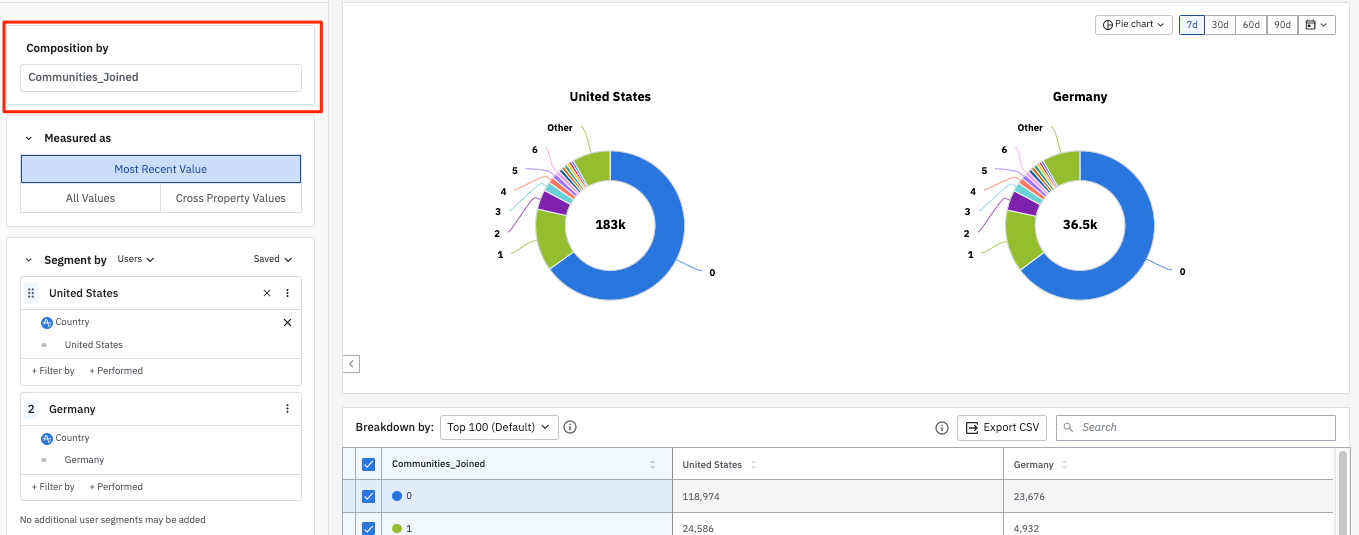Collapse the left panel with the arrow button
The height and width of the screenshot is (535, 1359).
point(351,364)
